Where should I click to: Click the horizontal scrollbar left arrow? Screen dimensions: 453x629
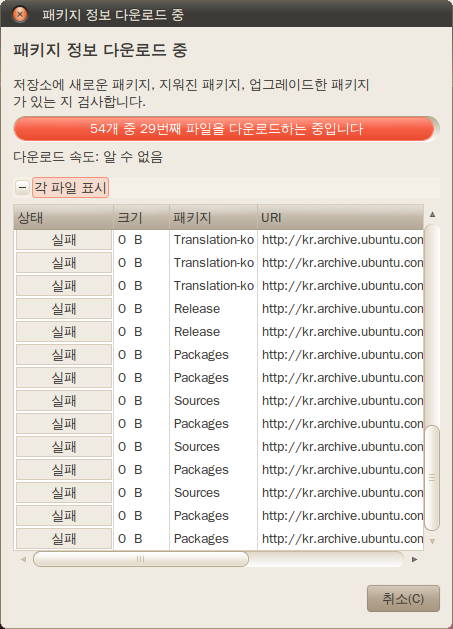click(23, 559)
